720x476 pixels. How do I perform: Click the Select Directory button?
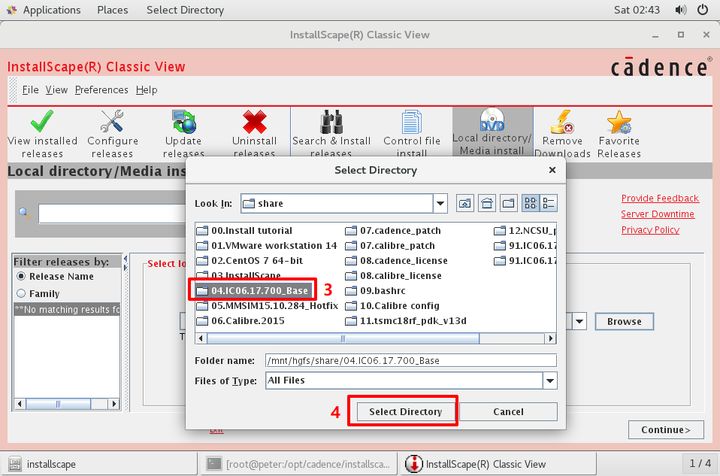(x=405, y=412)
